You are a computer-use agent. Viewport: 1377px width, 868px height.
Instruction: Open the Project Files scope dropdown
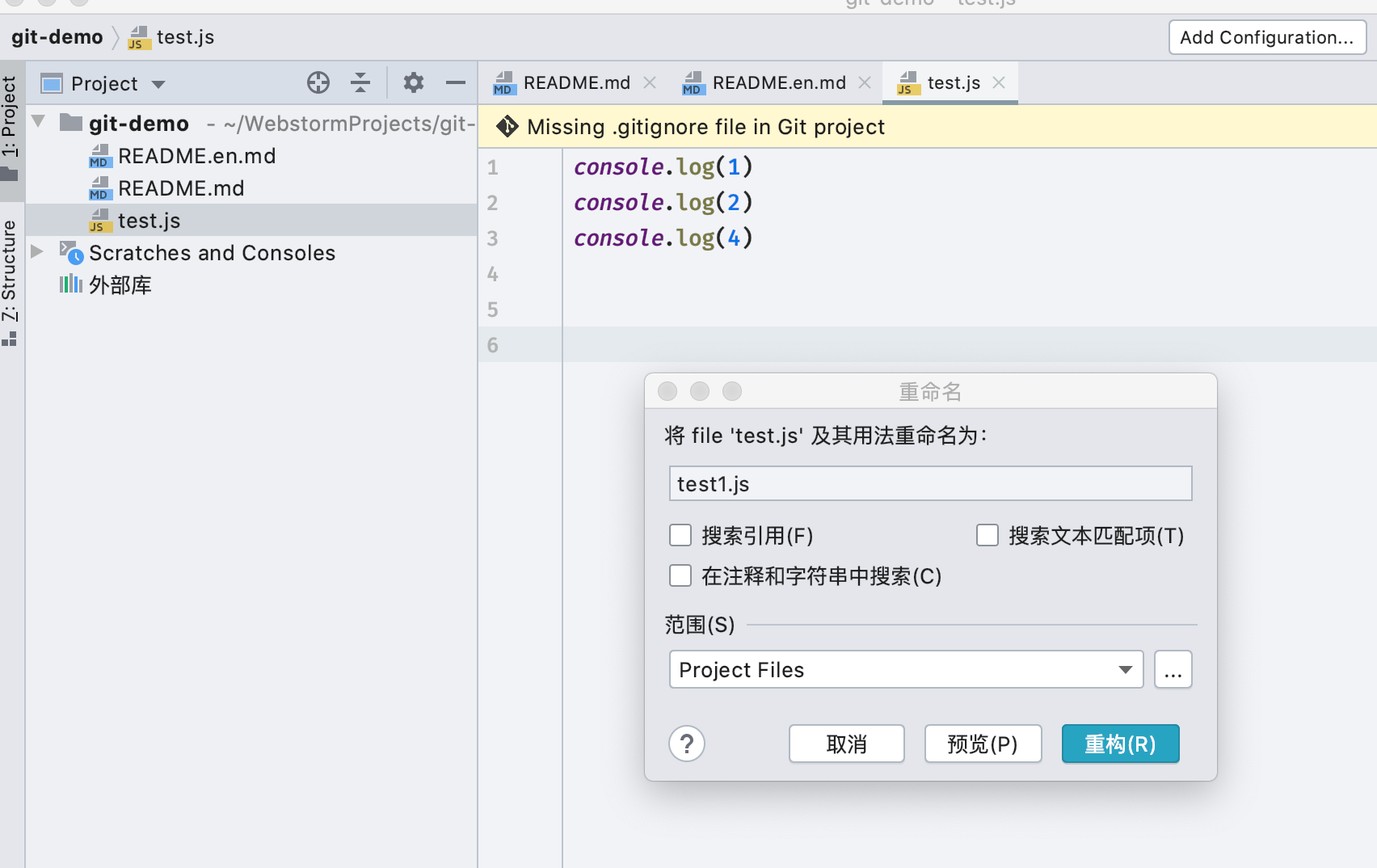click(x=1125, y=669)
